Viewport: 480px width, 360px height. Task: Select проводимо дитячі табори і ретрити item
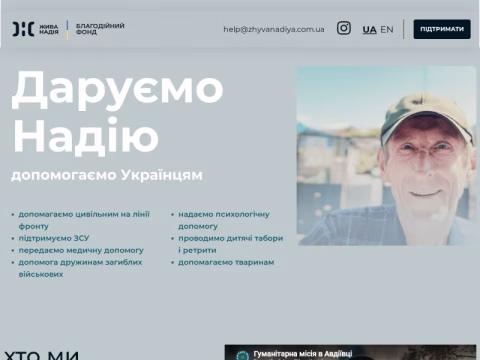[230, 244]
